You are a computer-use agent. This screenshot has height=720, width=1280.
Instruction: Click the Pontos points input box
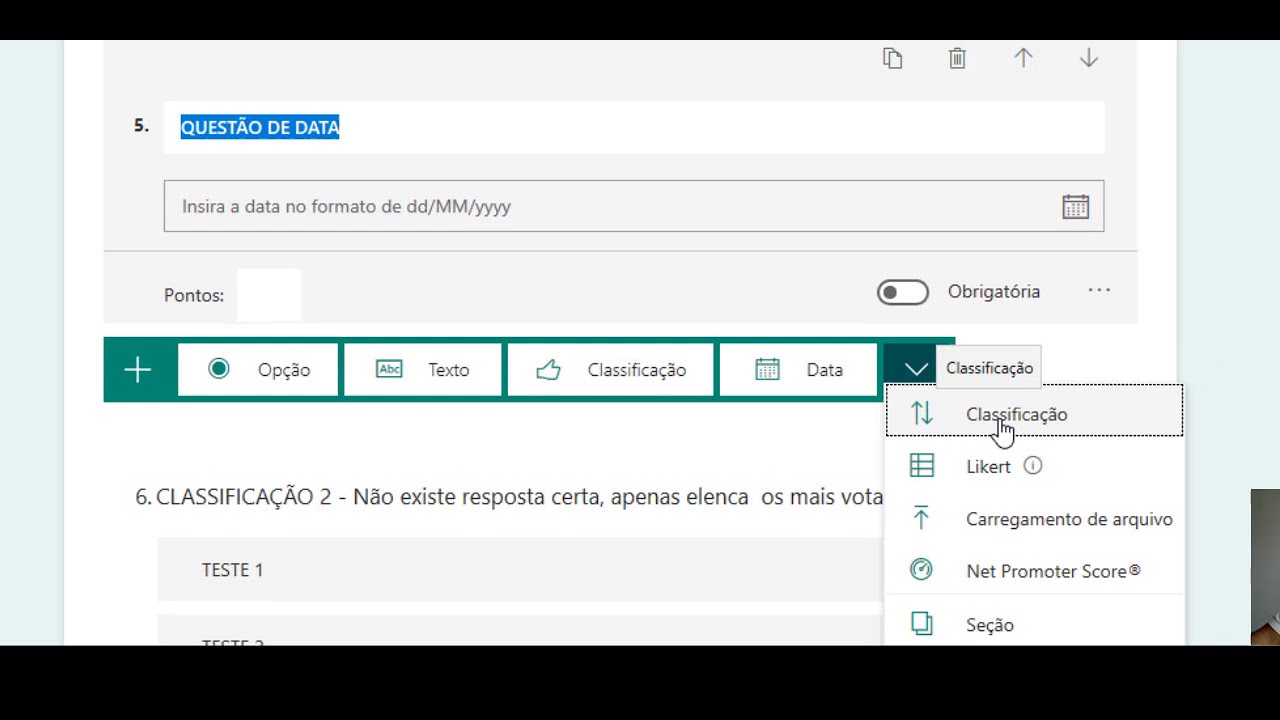pos(269,295)
